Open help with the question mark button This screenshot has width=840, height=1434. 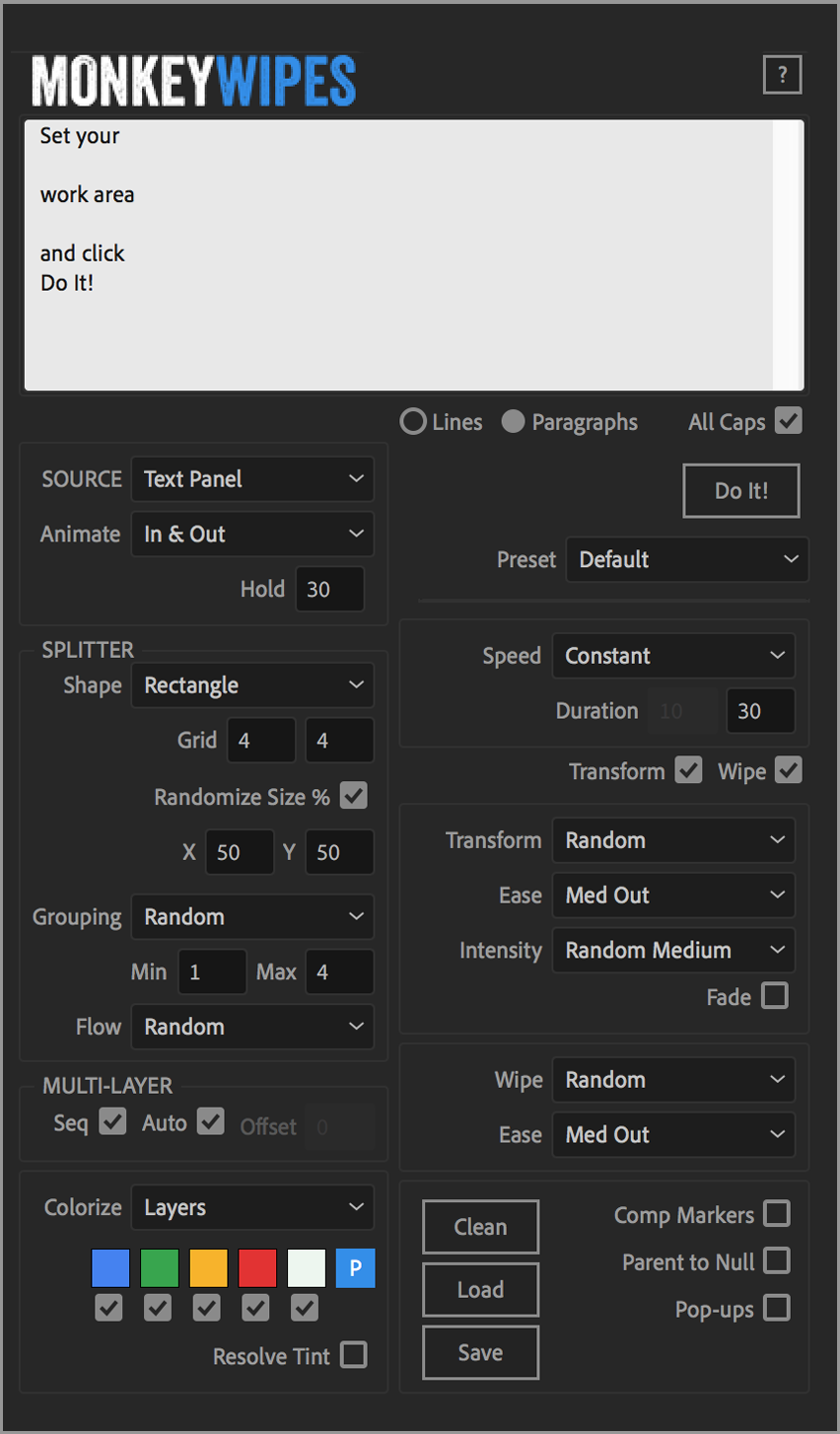(x=782, y=75)
